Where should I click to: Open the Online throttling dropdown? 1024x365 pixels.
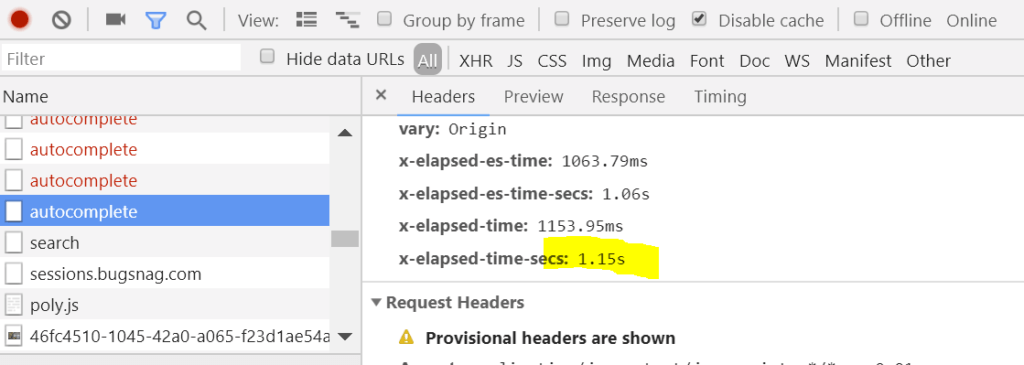tap(972, 21)
